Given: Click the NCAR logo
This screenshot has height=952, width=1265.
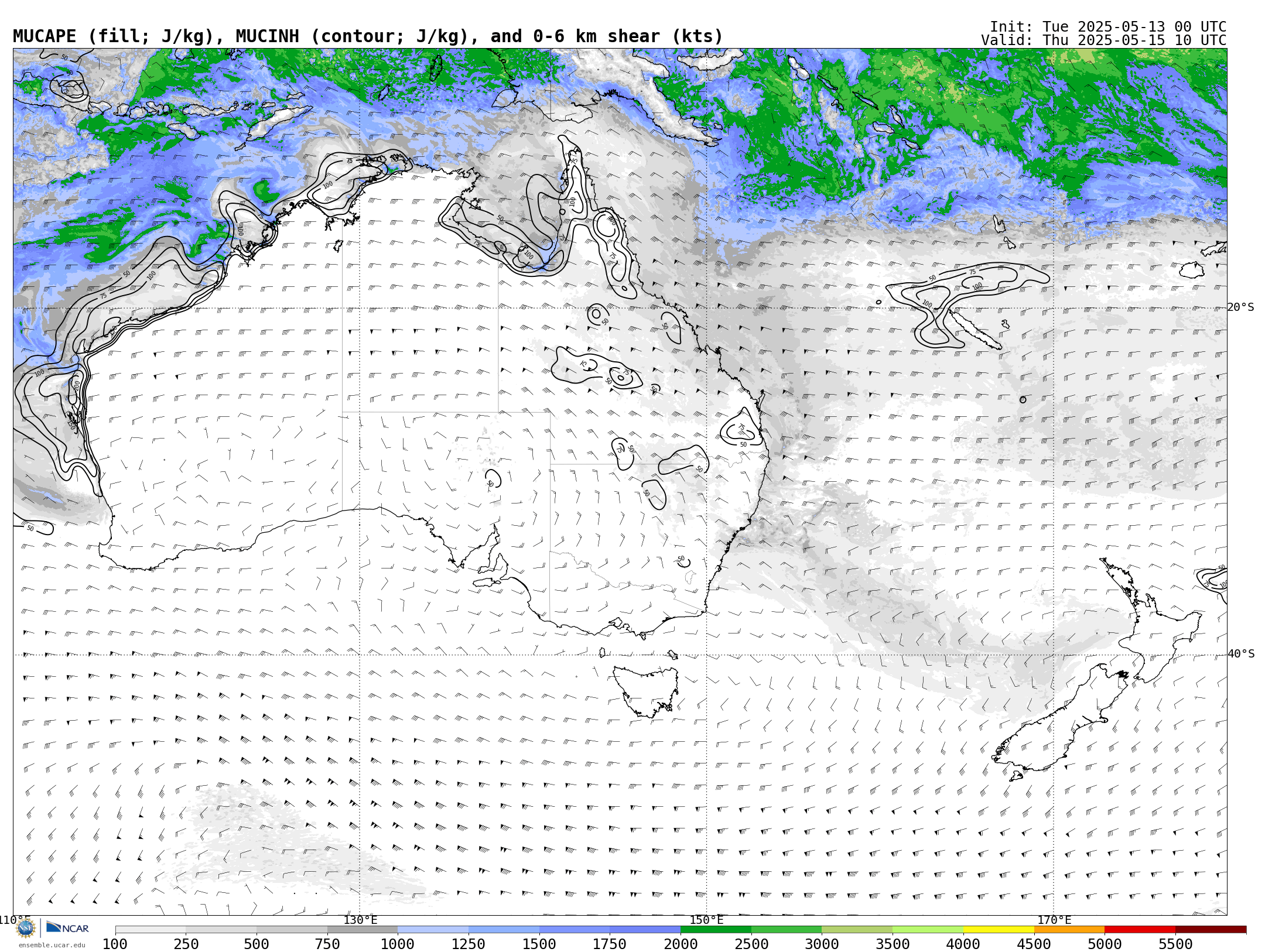Looking at the screenshot, I should (68, 928).
